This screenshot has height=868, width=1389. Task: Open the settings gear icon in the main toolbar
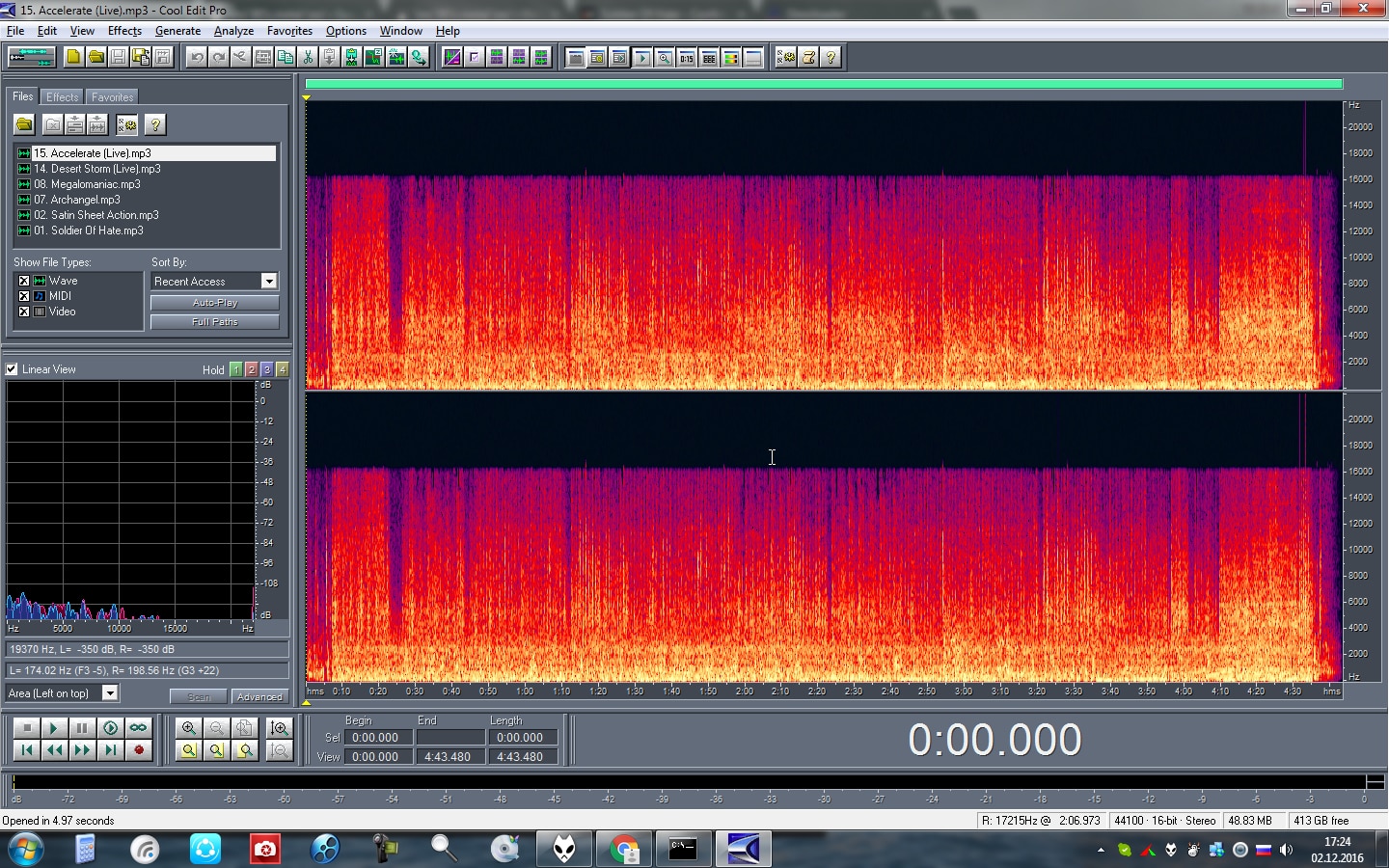(x=786, y=57)
